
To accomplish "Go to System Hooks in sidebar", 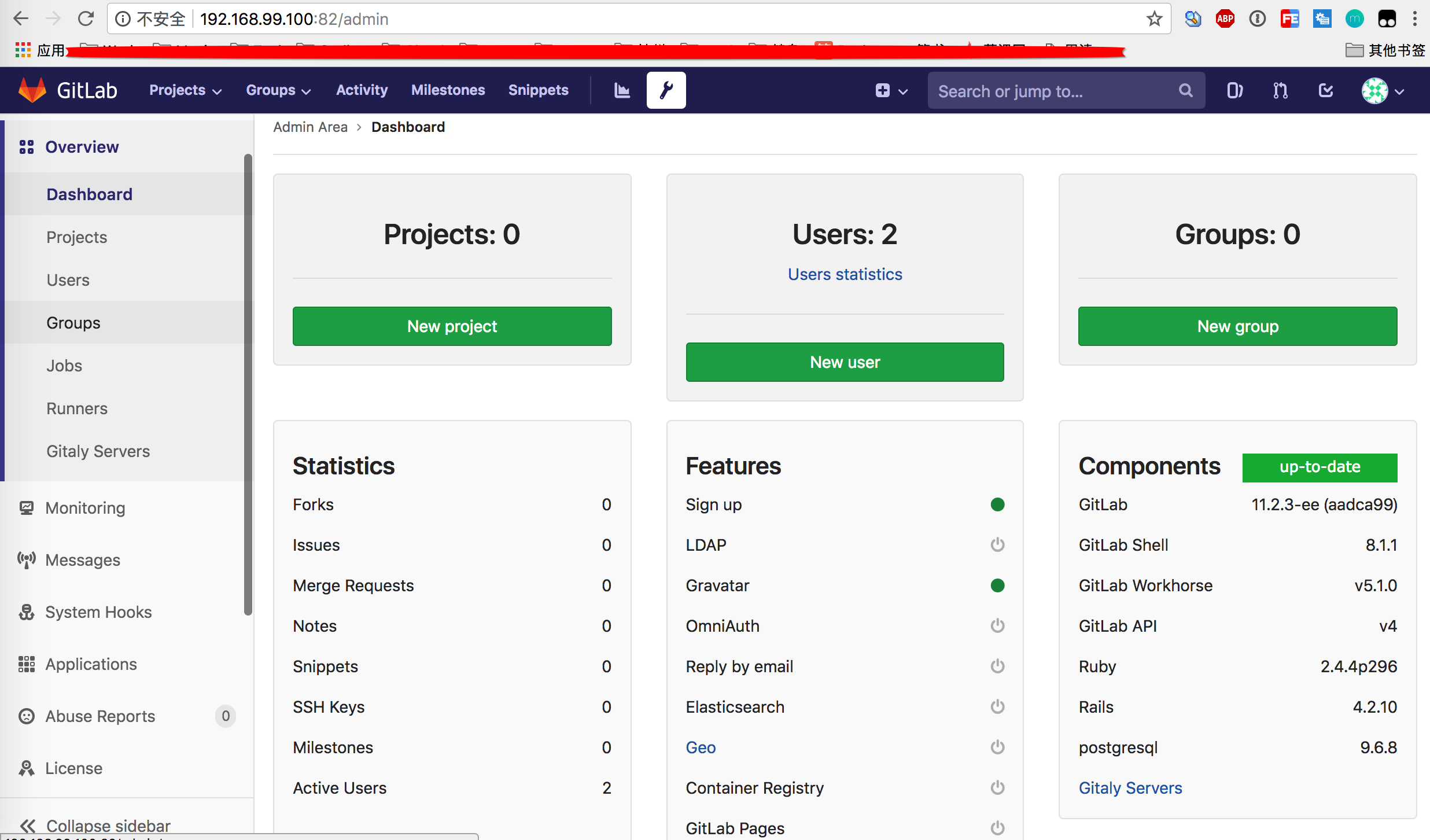I will (98, 612).
